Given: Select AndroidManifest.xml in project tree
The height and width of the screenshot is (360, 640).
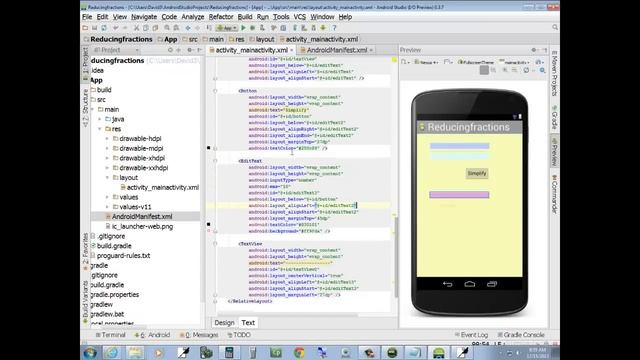Looking at the screenshot, I should pos(142,216).
